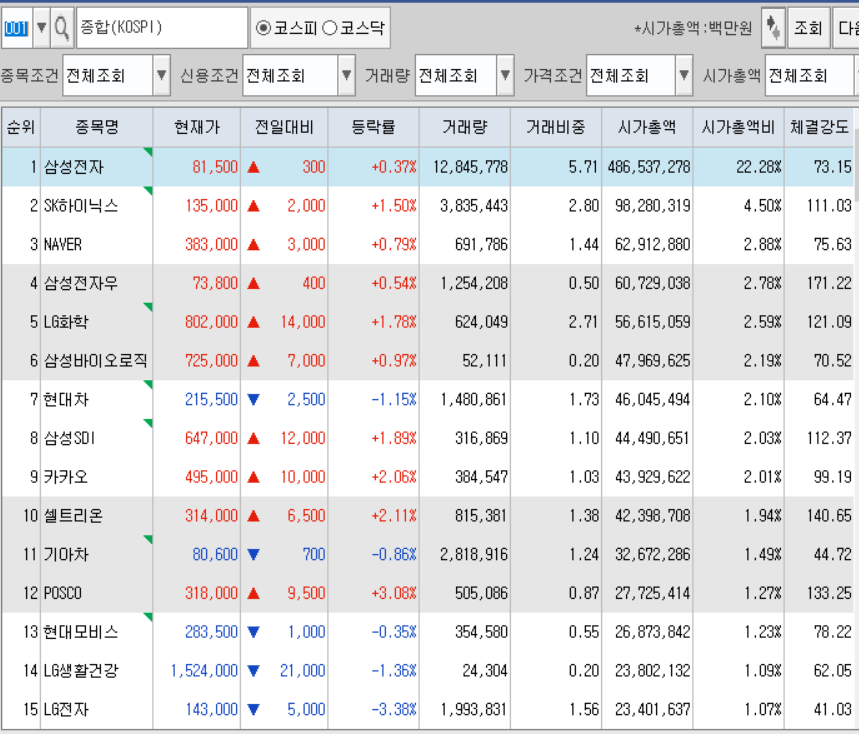Sort by the 등락률 column header
The width and height of the screenshot is (859, 734).
(373, 127)
